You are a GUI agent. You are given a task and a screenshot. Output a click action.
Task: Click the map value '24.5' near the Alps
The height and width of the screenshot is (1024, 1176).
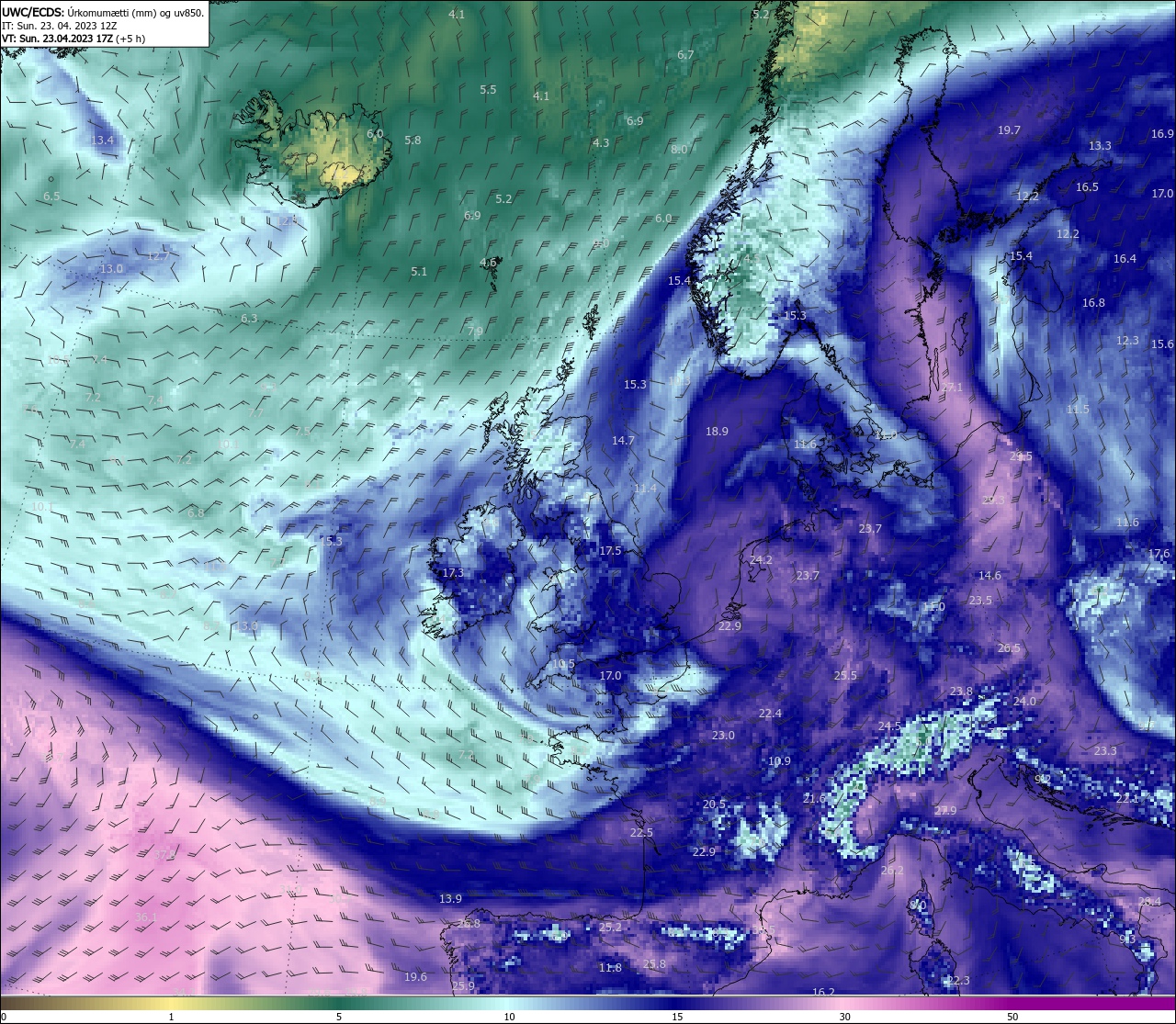889,726
